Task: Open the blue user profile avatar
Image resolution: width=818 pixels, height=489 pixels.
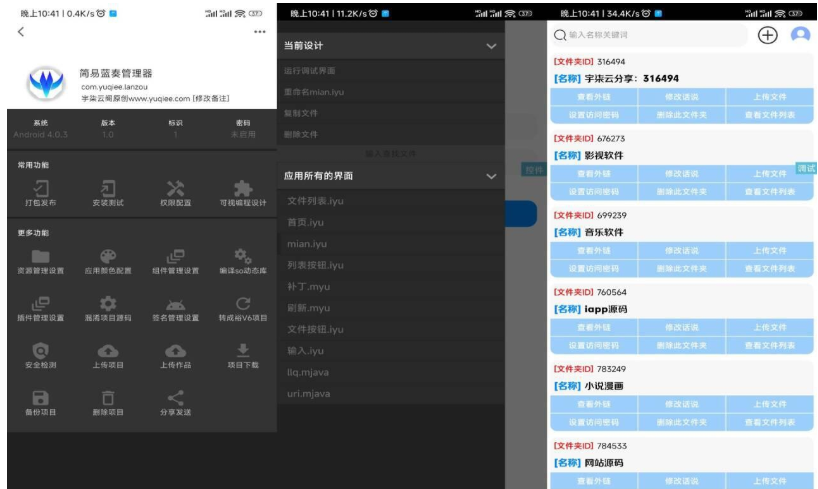Action: [800, 35]
